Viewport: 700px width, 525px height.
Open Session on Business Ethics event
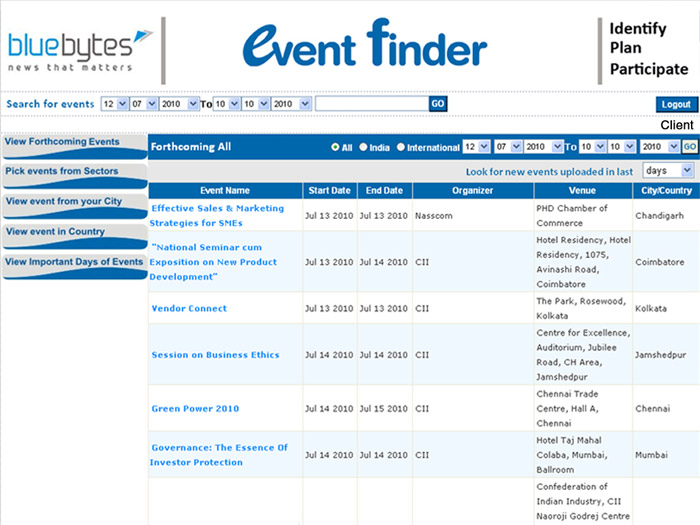click(x=215, y=355)
